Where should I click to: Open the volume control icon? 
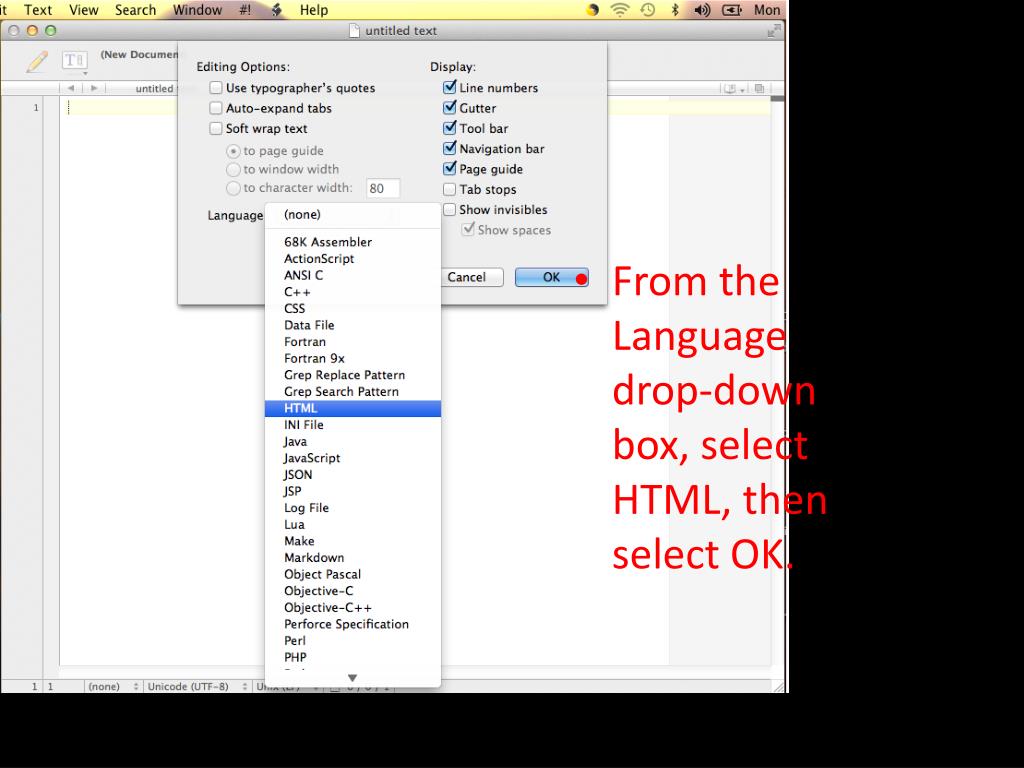[703, 10]
